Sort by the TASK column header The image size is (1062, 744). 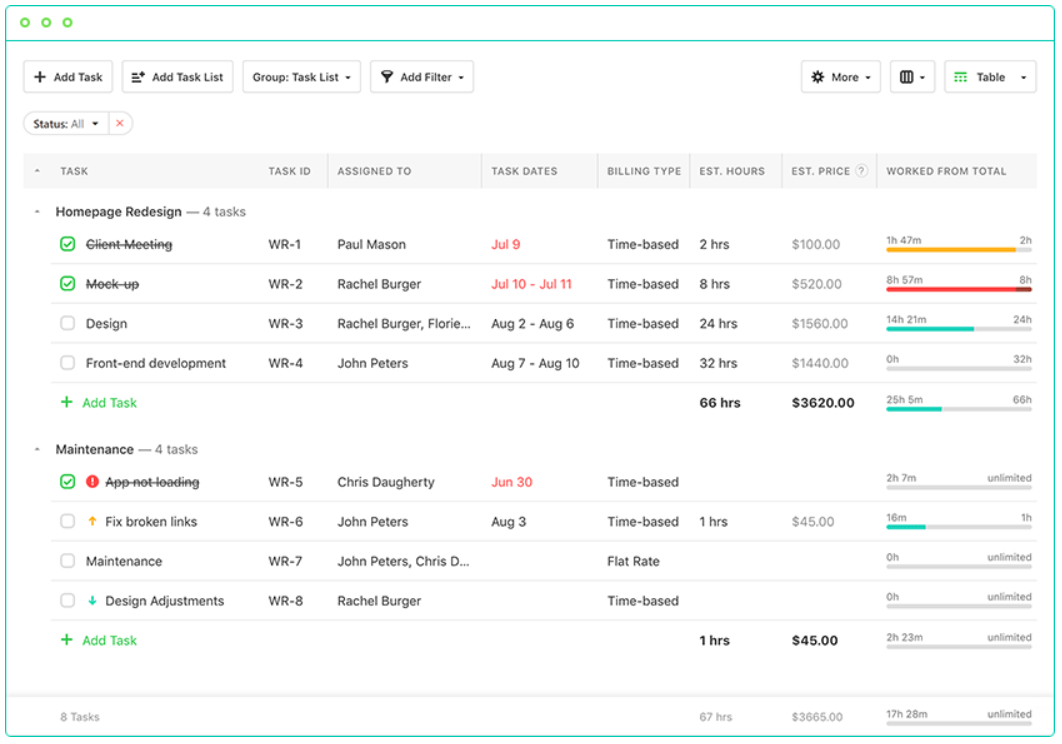coord(74,171)
